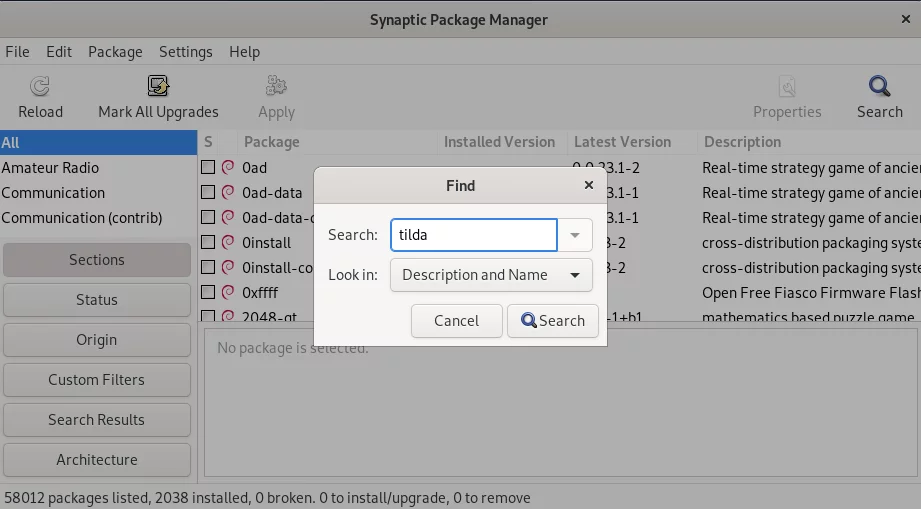The image size is (921, 509).
Task: Toggle the 0ad-data package checkbox
Action: (x=208, y=192)
